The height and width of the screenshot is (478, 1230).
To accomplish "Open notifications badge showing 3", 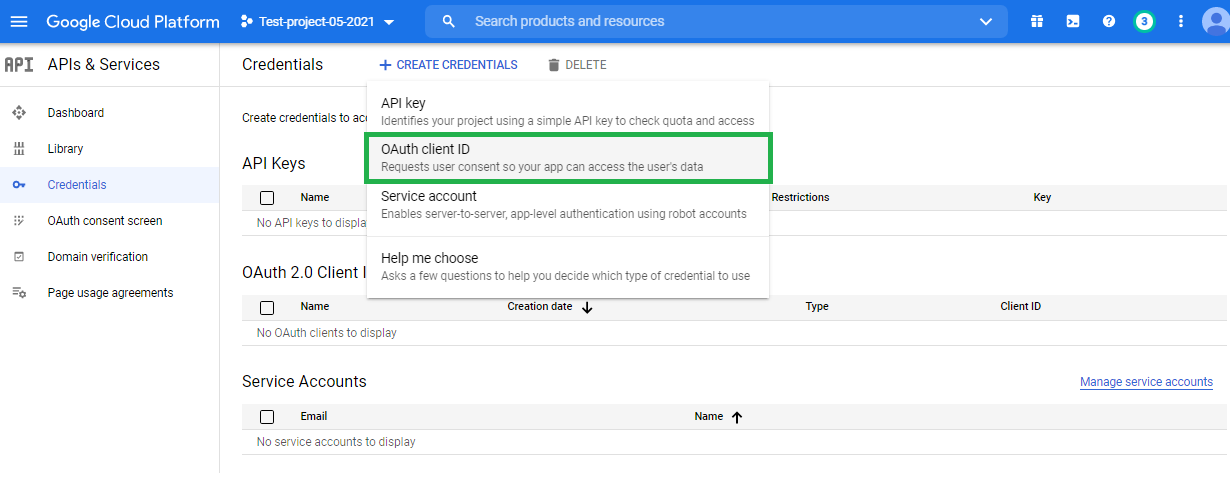I will pos(1145,21).
